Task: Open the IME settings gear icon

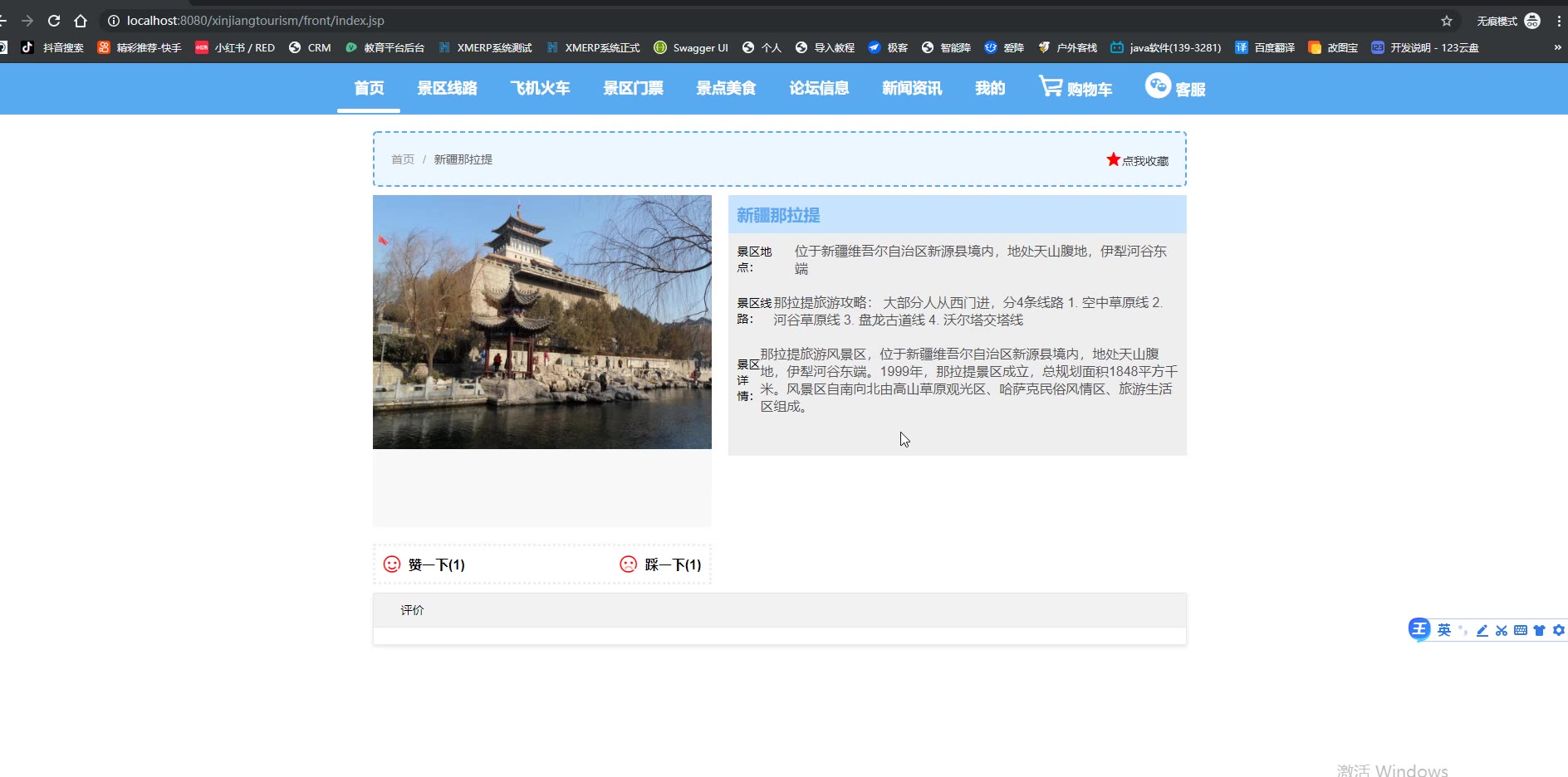Action: coord(1559,630)
